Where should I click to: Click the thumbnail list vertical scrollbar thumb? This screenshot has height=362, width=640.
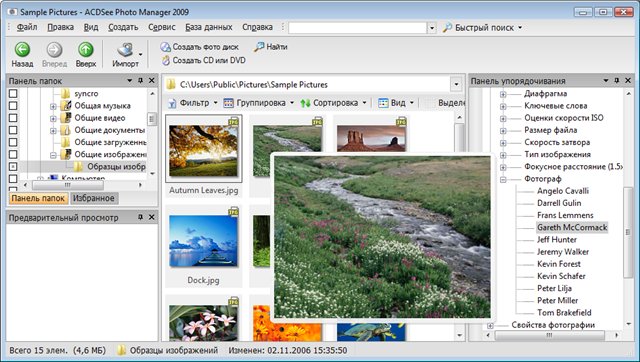(459, 137)
